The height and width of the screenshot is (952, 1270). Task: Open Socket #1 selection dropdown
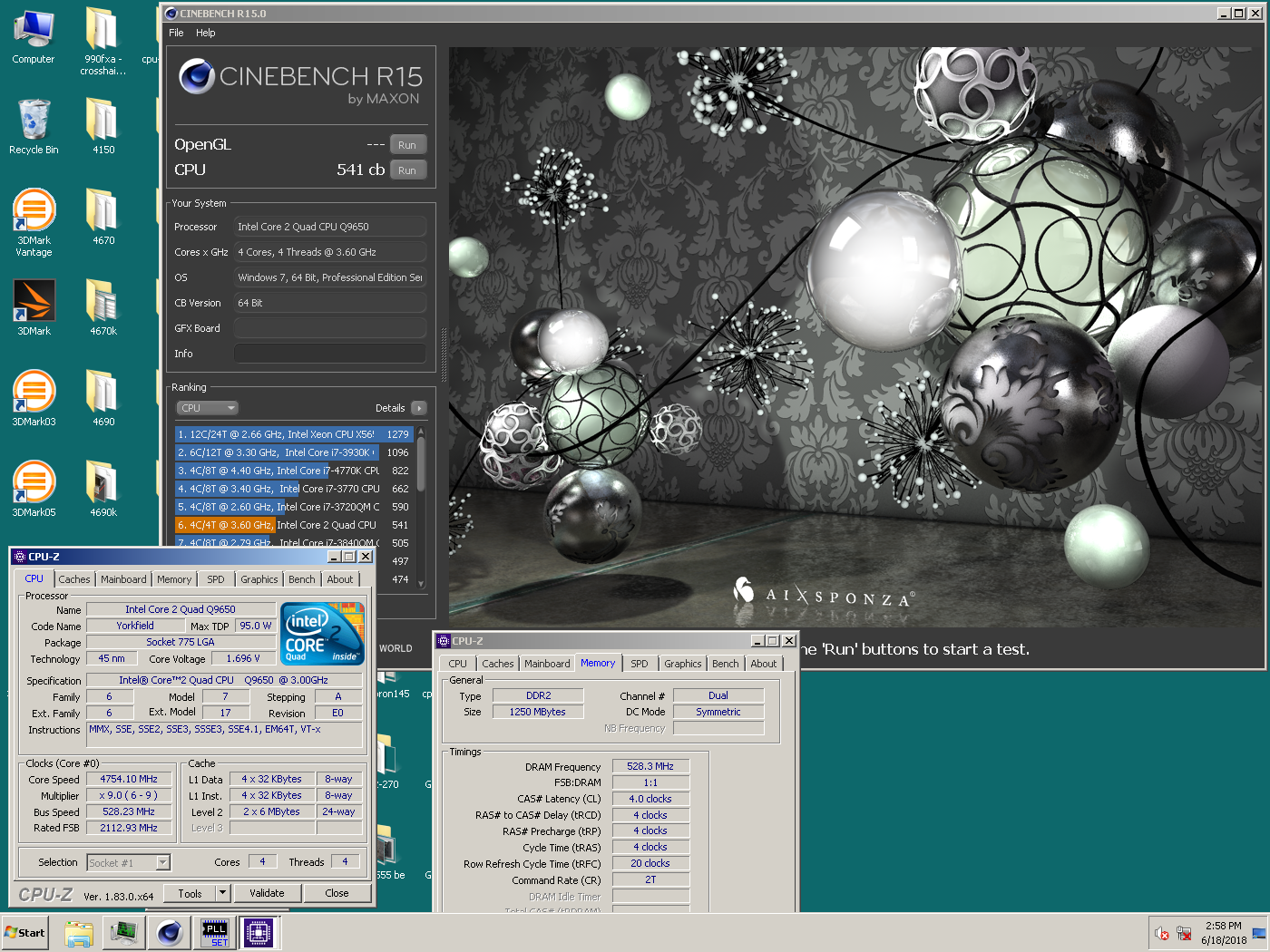[x=129, y=863]
